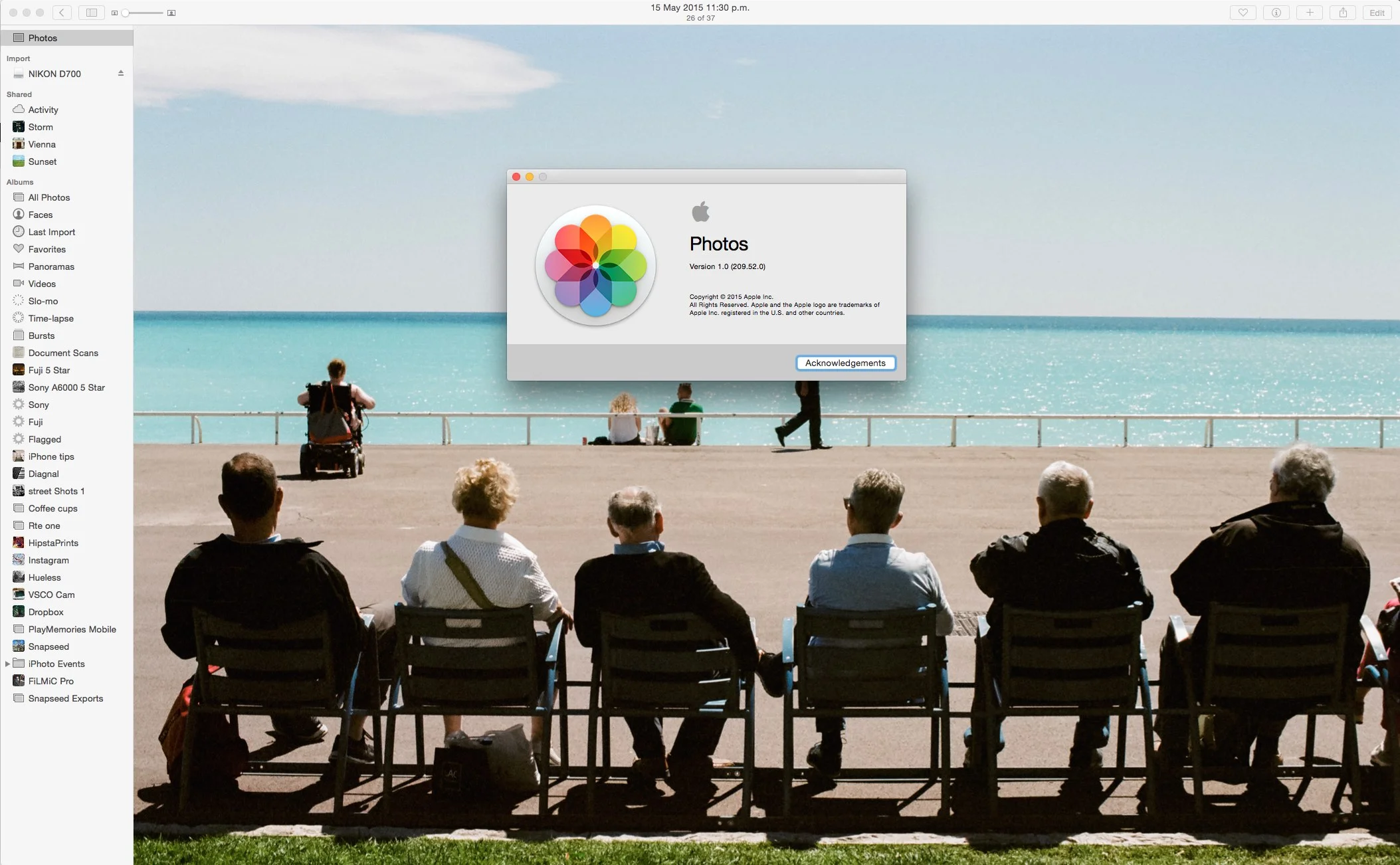The width and height of the screenshot is (1400, 865).
Task: Click the Faces album icon
Action: tap(19, 215)
